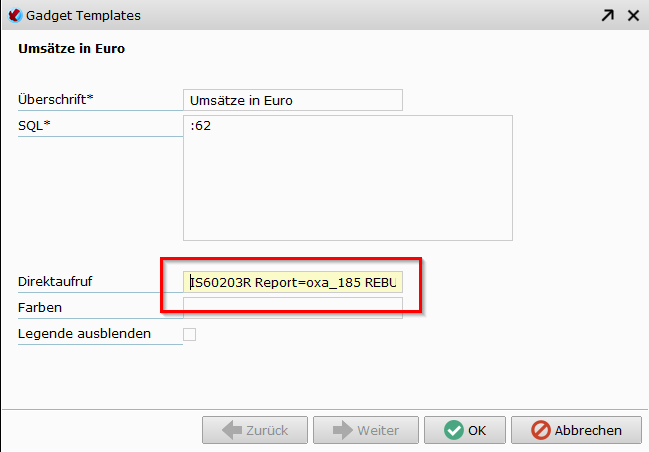Viewport: 649px width, 452px height.
Task: Cancel via the Abbrechen button
Action: click(576, 430)
